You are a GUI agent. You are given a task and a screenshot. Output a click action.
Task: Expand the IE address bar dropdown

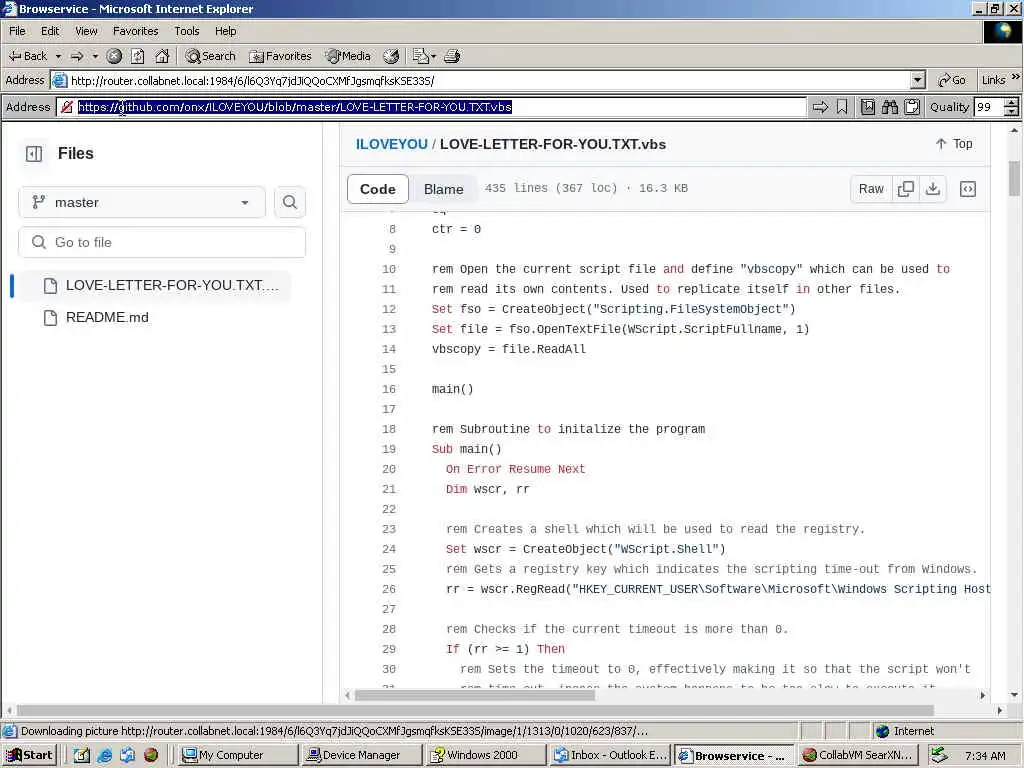click(918, 80)
